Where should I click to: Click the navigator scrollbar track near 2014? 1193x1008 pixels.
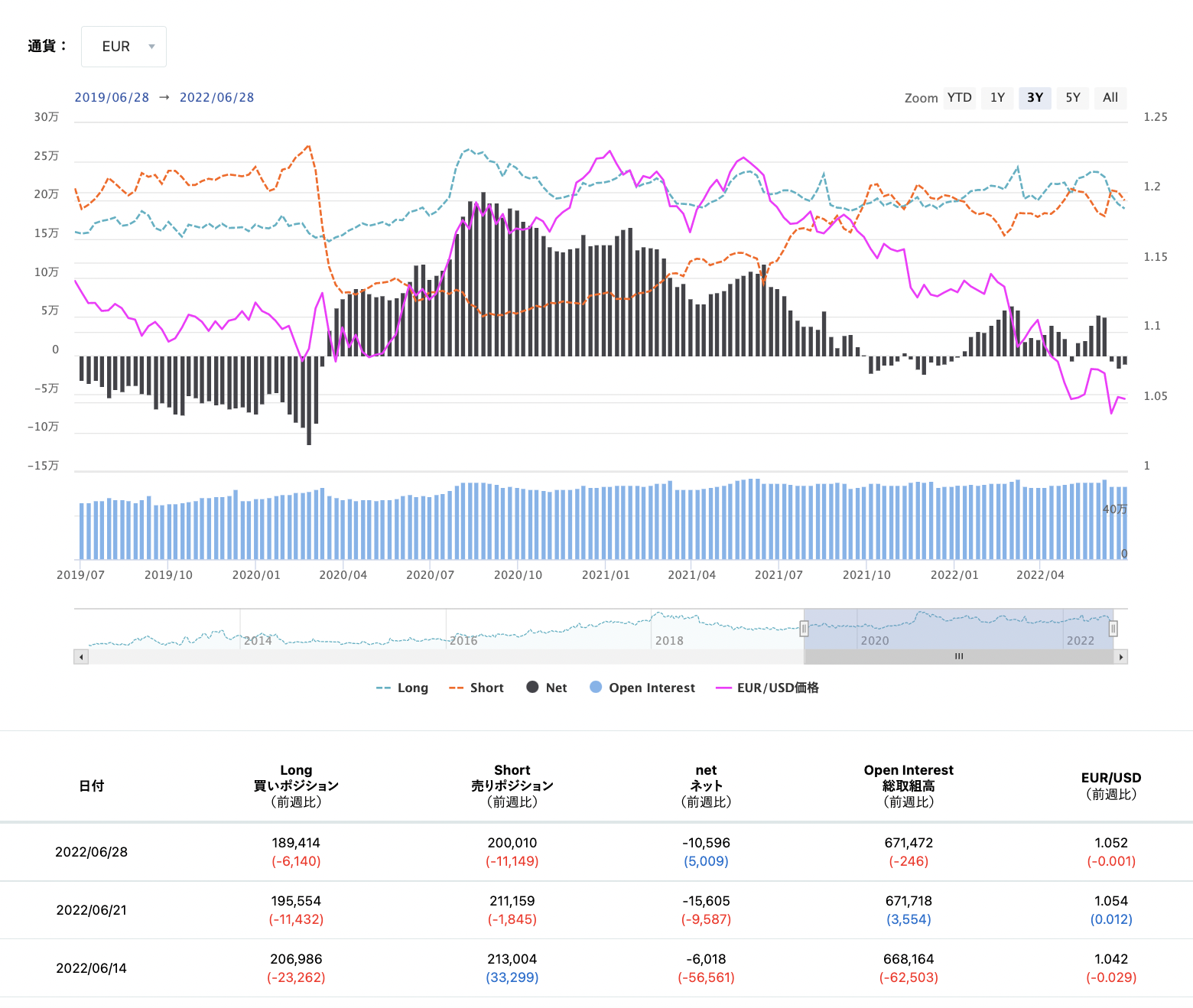258,657
